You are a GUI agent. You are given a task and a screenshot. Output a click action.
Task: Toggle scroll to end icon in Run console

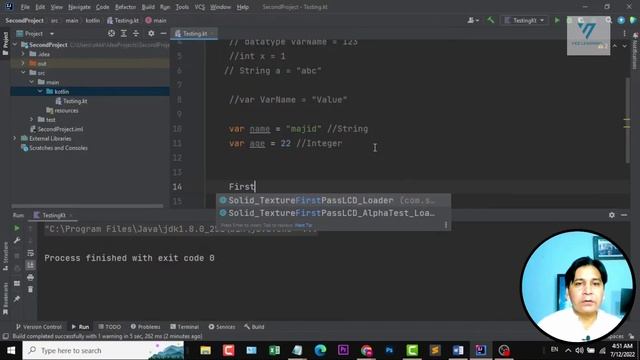point(31,265)
